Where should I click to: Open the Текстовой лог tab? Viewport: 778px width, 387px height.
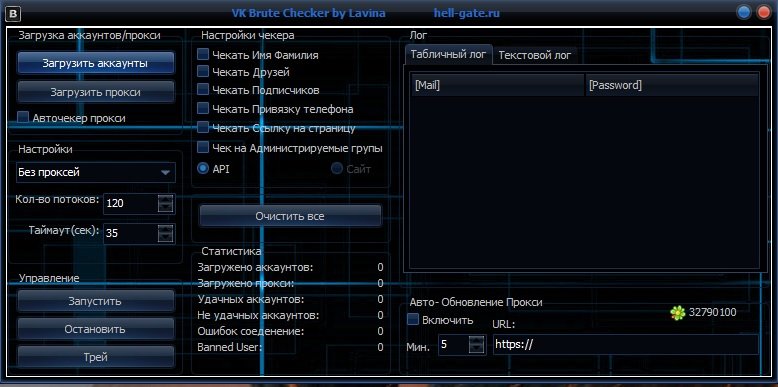pos(535,55)
